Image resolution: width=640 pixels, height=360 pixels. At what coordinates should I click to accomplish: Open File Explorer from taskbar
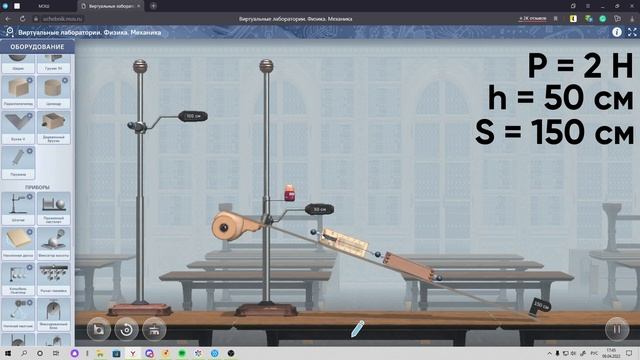tap(100, 353)
